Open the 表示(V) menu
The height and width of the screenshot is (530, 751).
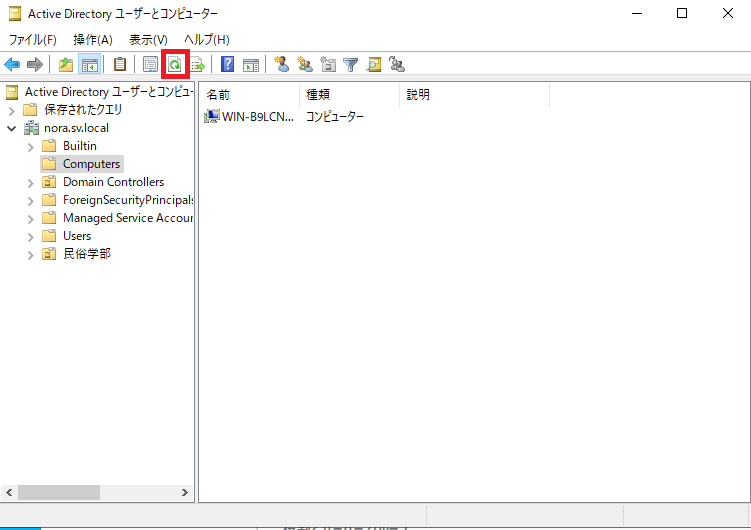[x=148, y=40]
